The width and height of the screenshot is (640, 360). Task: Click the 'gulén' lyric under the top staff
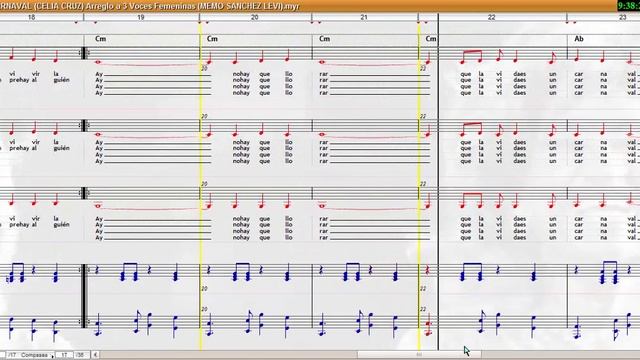(x=62, y=80)
